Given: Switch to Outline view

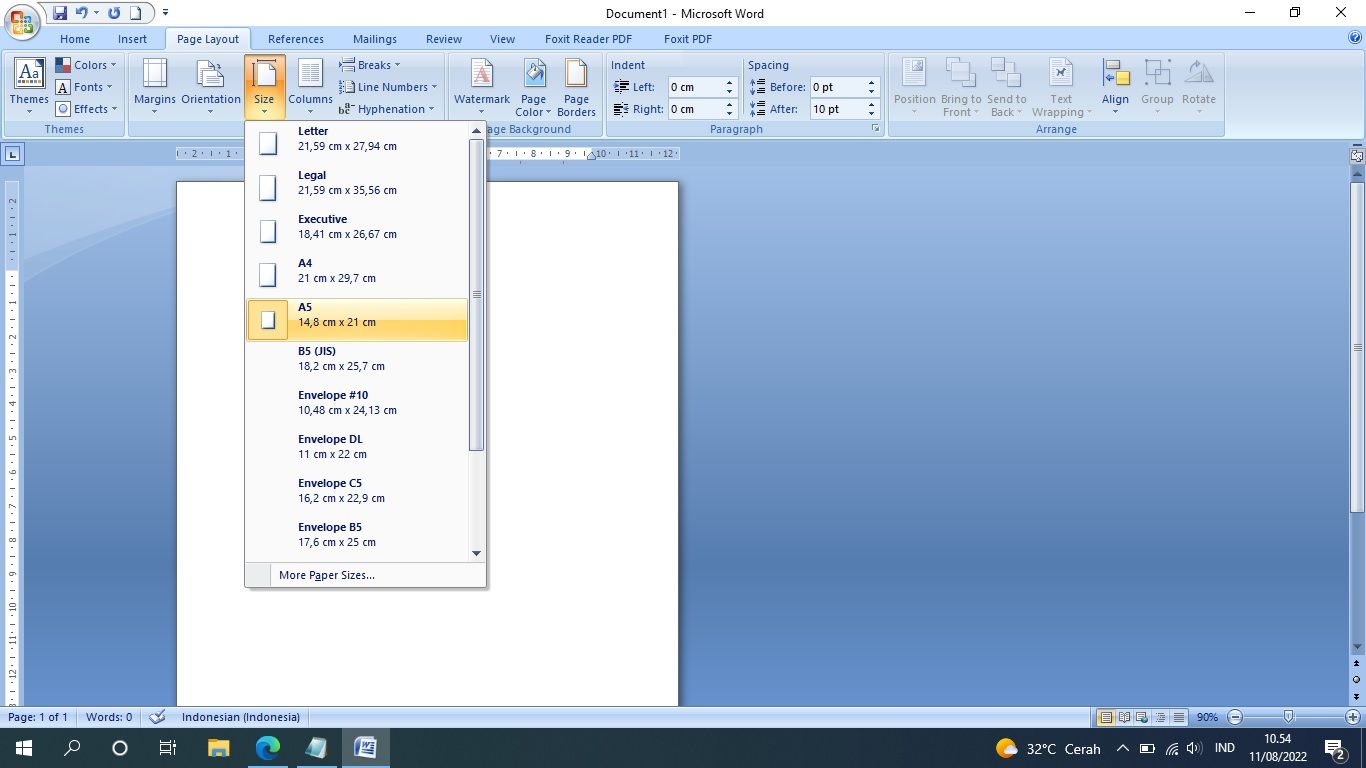Looking at the screenshot, I should (1161, 717).
